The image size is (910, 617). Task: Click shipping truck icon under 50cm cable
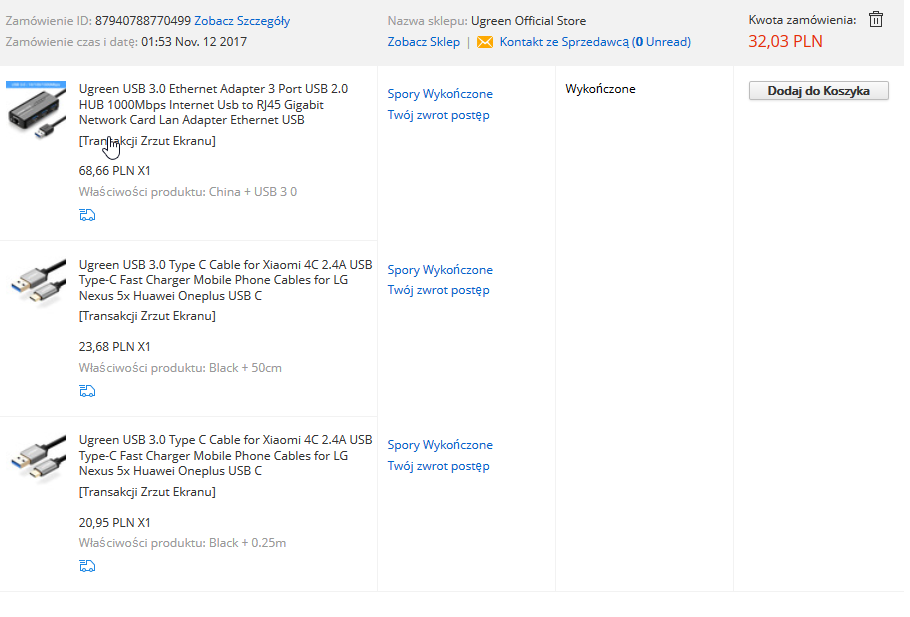click(87, 391)
